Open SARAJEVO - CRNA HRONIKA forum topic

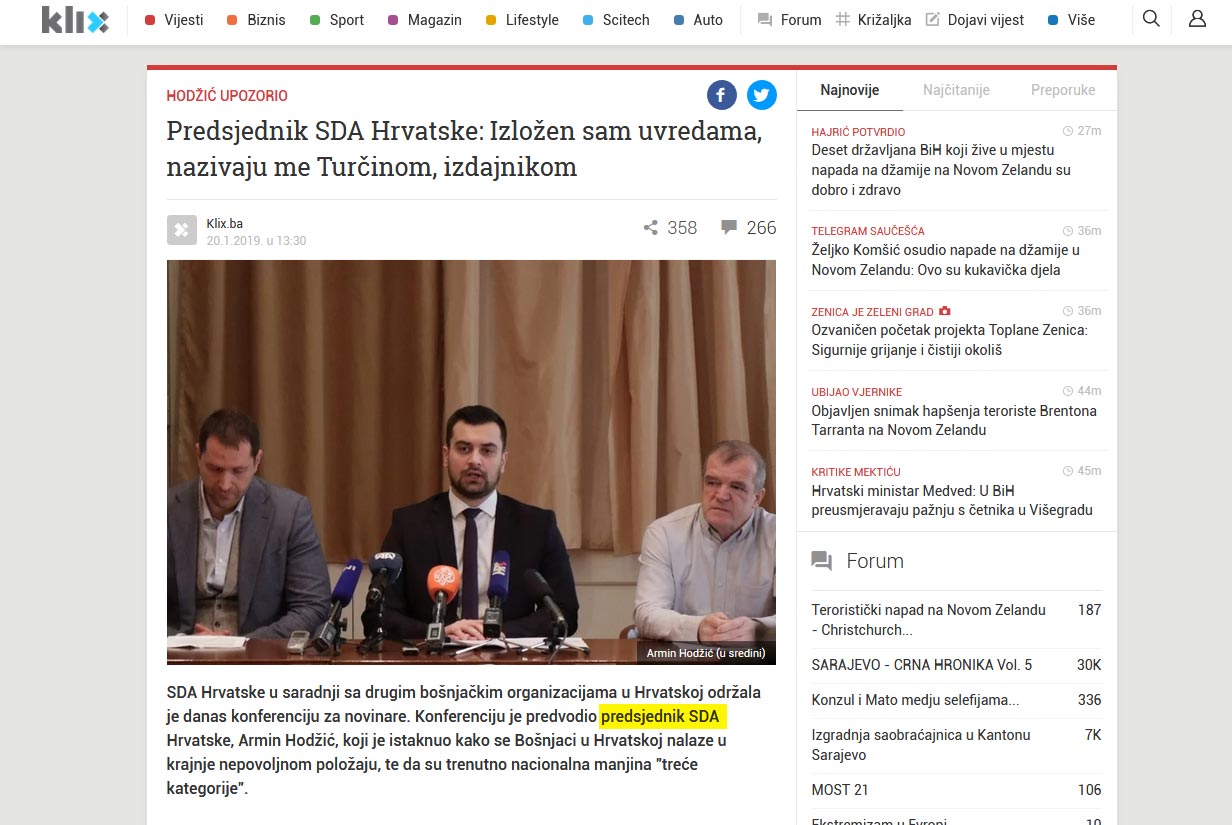click(922, 665)
